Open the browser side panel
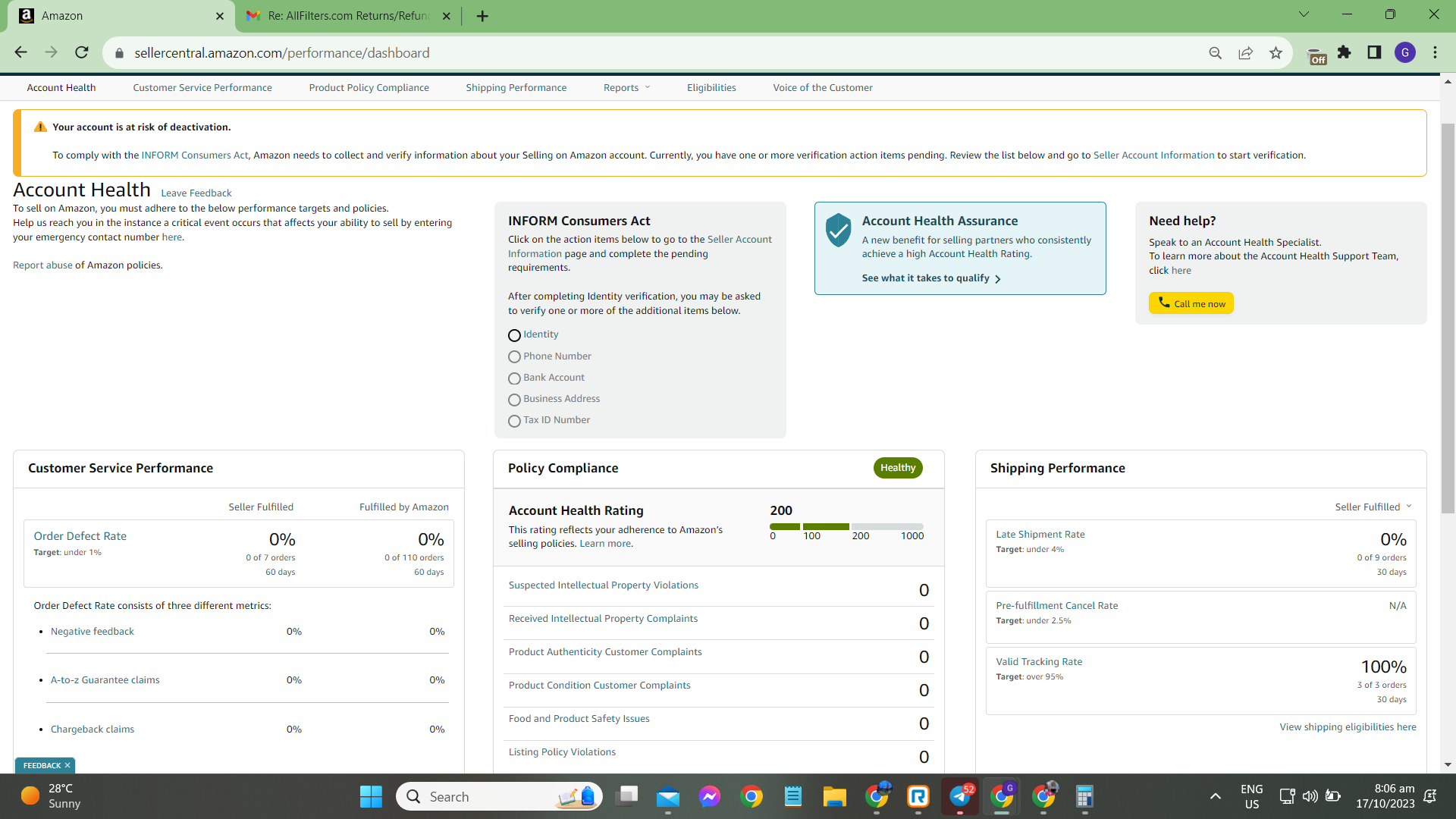 pos(1374,52)
